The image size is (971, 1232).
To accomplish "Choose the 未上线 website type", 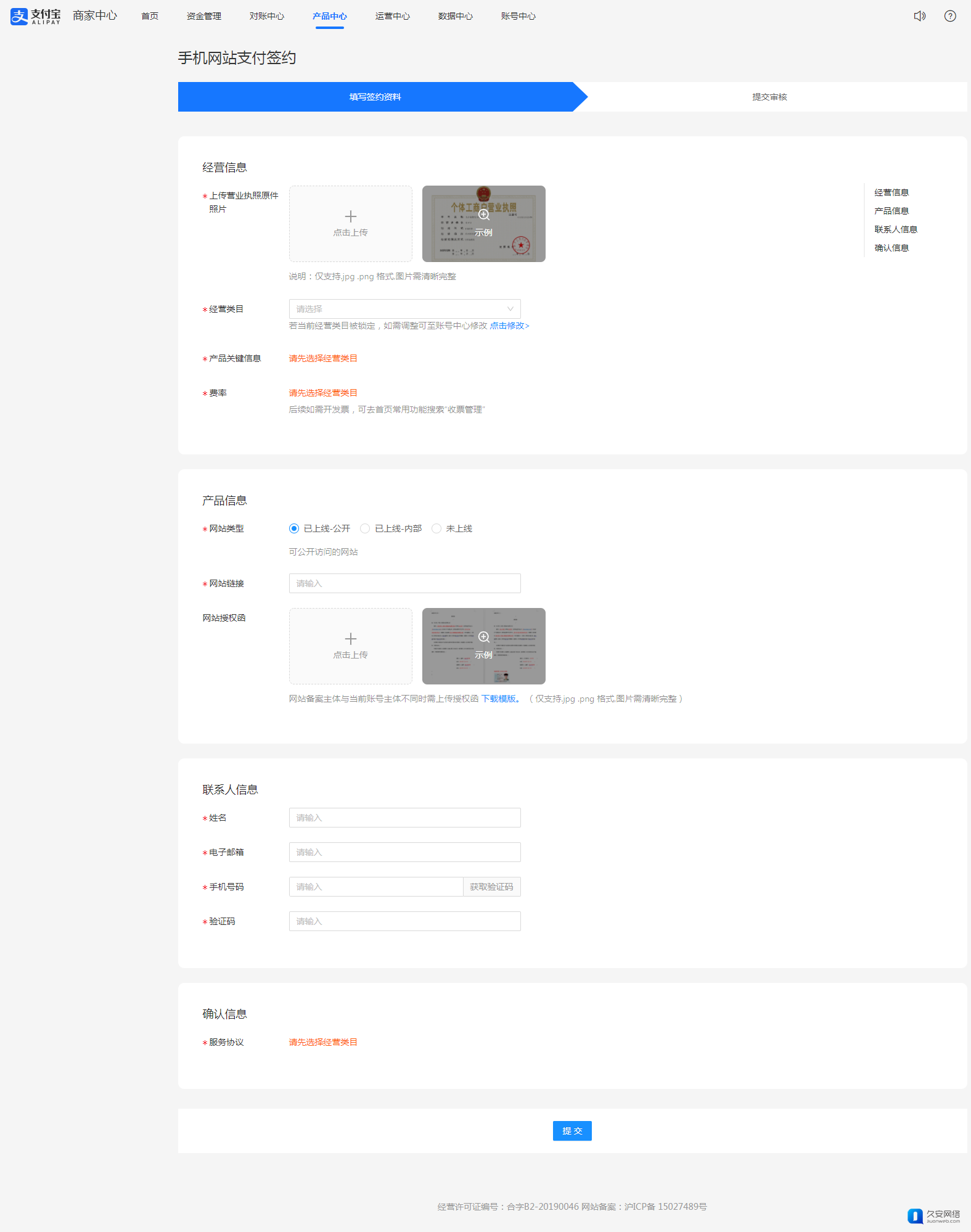I will (x=436, y=528).
